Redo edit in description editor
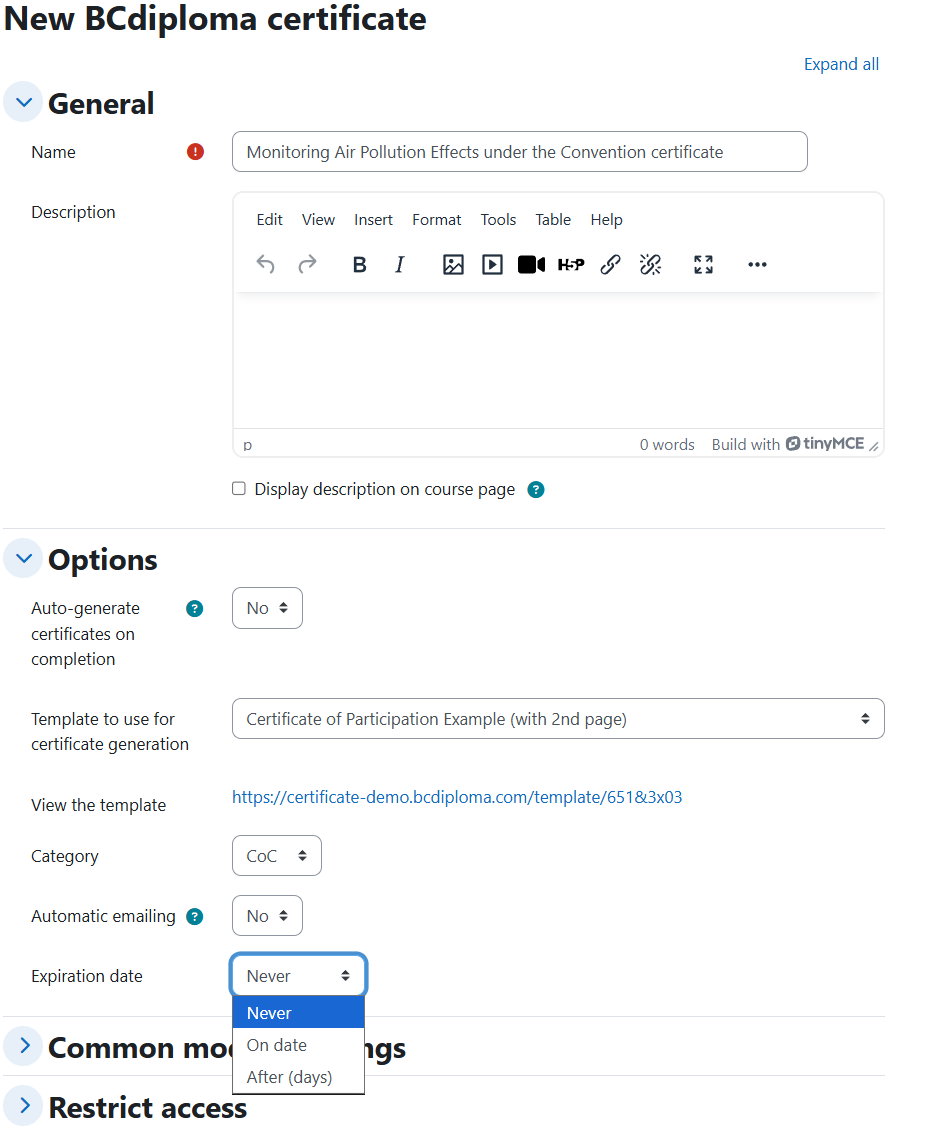 click(x=307, y=265)
